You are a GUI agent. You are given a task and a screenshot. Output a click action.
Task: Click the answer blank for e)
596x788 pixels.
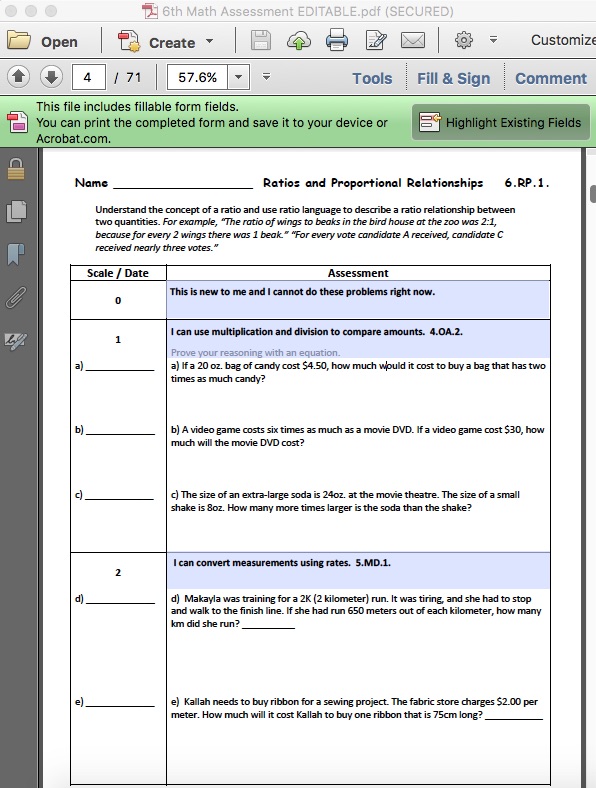[120, 701]
